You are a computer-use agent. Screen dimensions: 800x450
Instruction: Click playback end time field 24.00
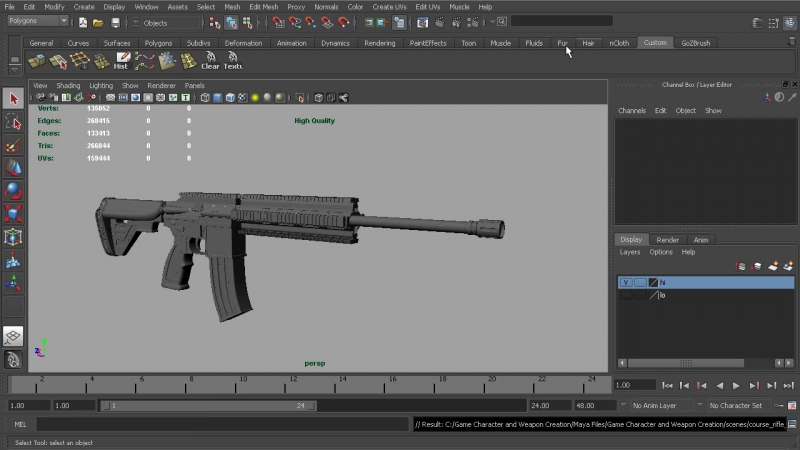tap(549, 406)
